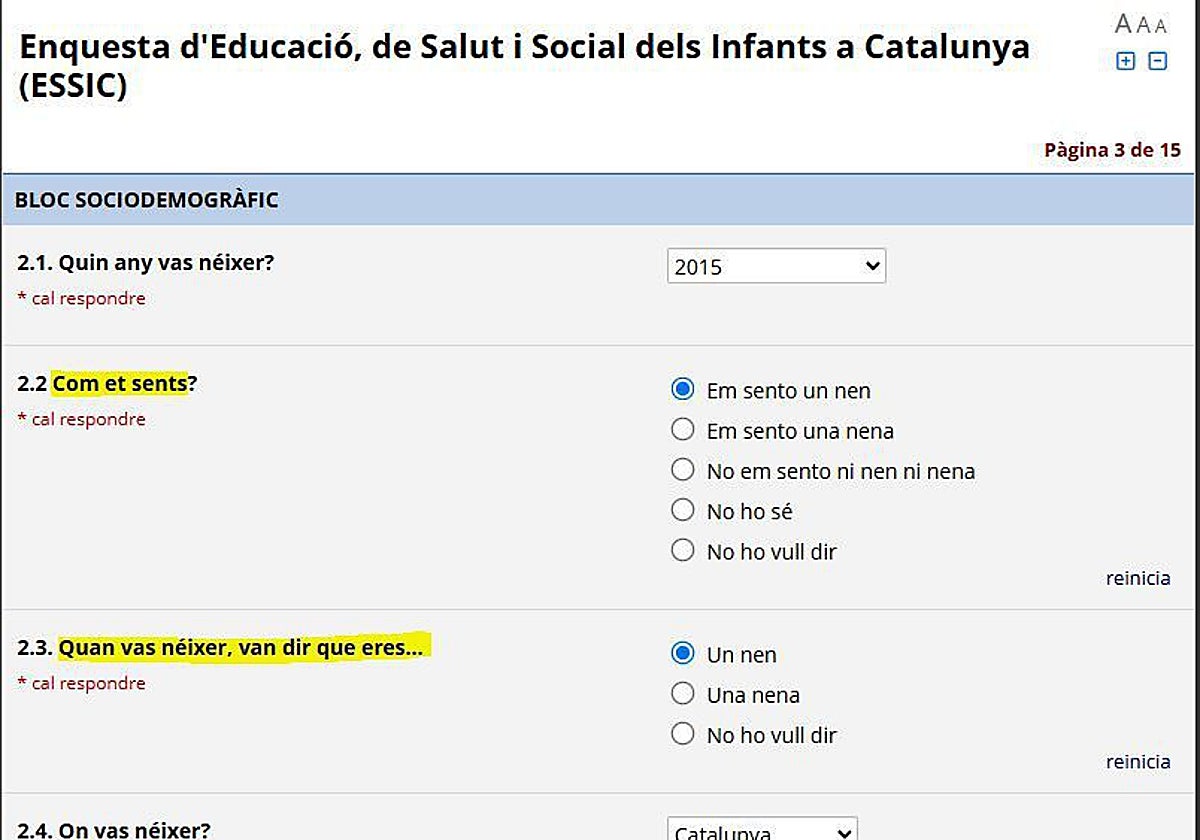Choose 'No ho vull dir' under question 2.3

683,733
